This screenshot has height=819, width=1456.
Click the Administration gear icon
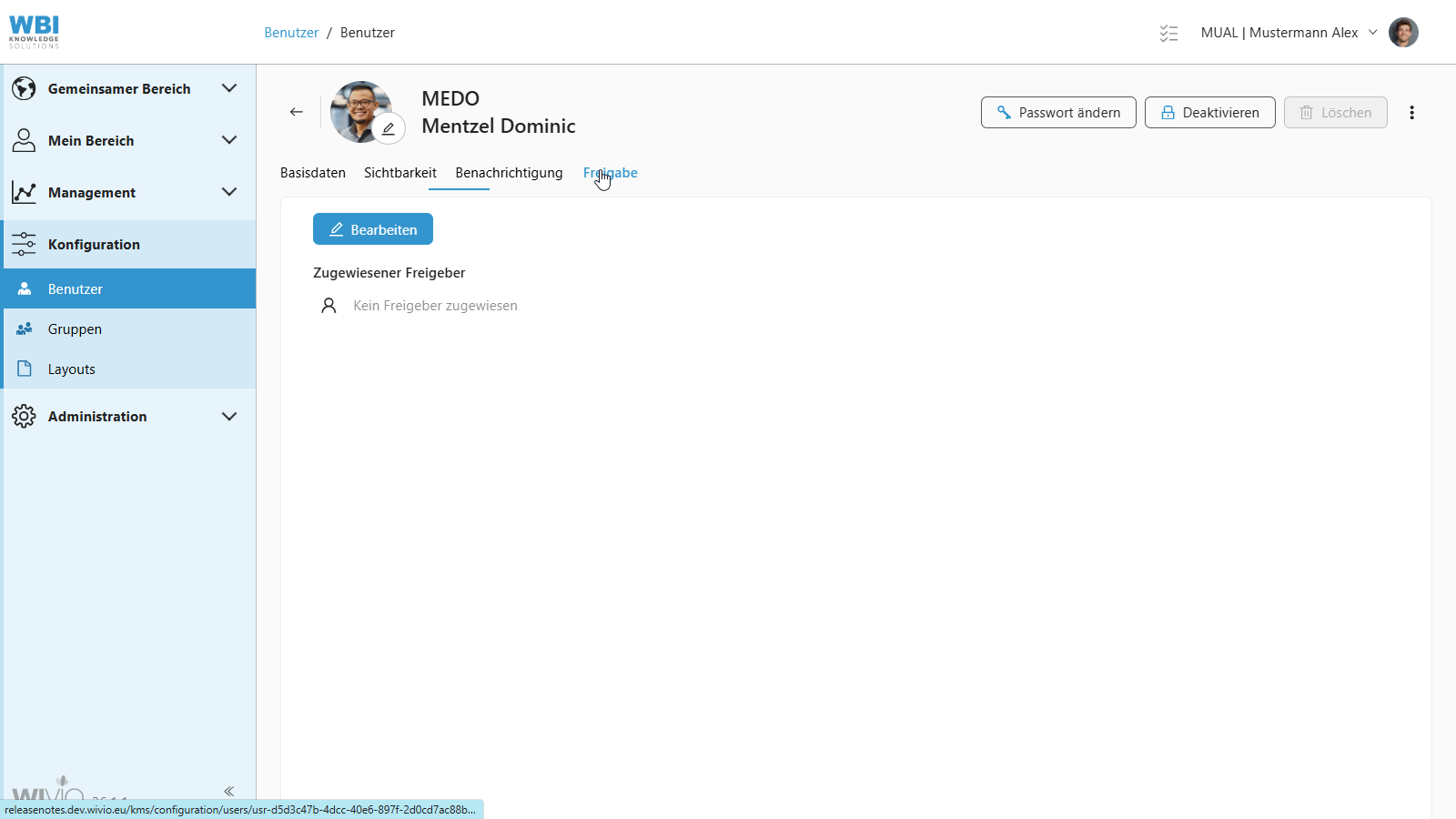[24, 416]
